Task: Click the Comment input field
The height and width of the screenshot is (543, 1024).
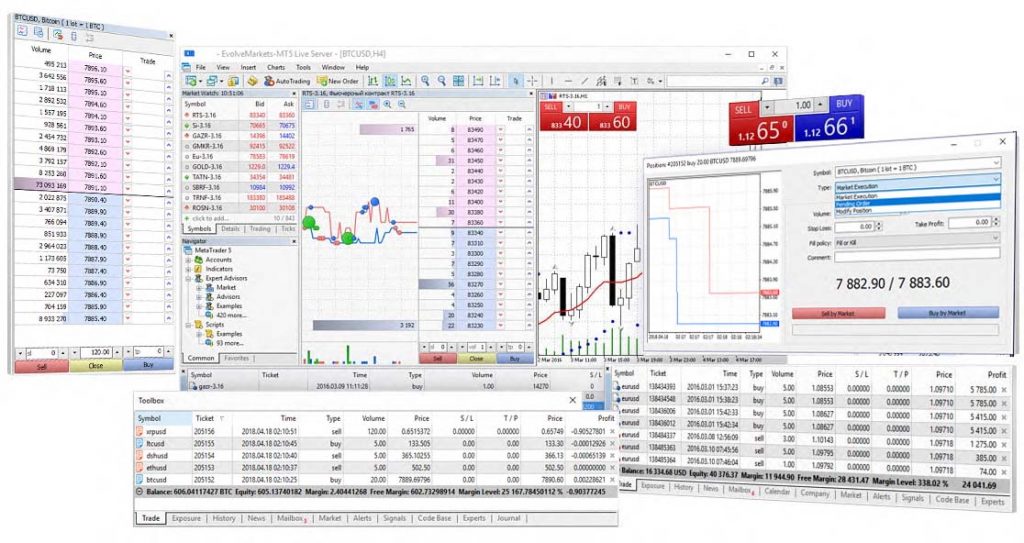Action: coord(917,256)
